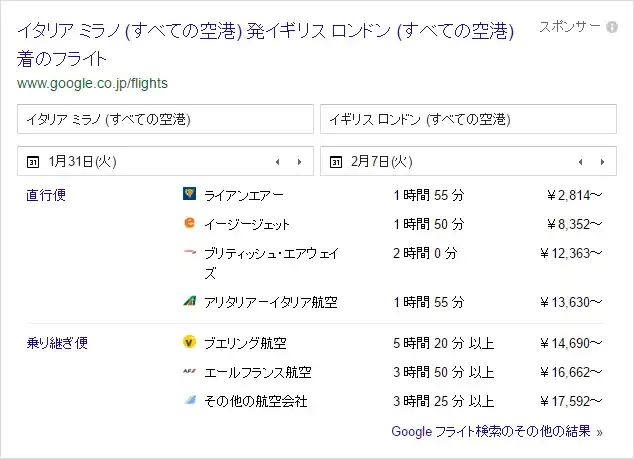Click the ¥14,690〜 price
The height and width of the screenshot is (459, 634).
(571, 343)
